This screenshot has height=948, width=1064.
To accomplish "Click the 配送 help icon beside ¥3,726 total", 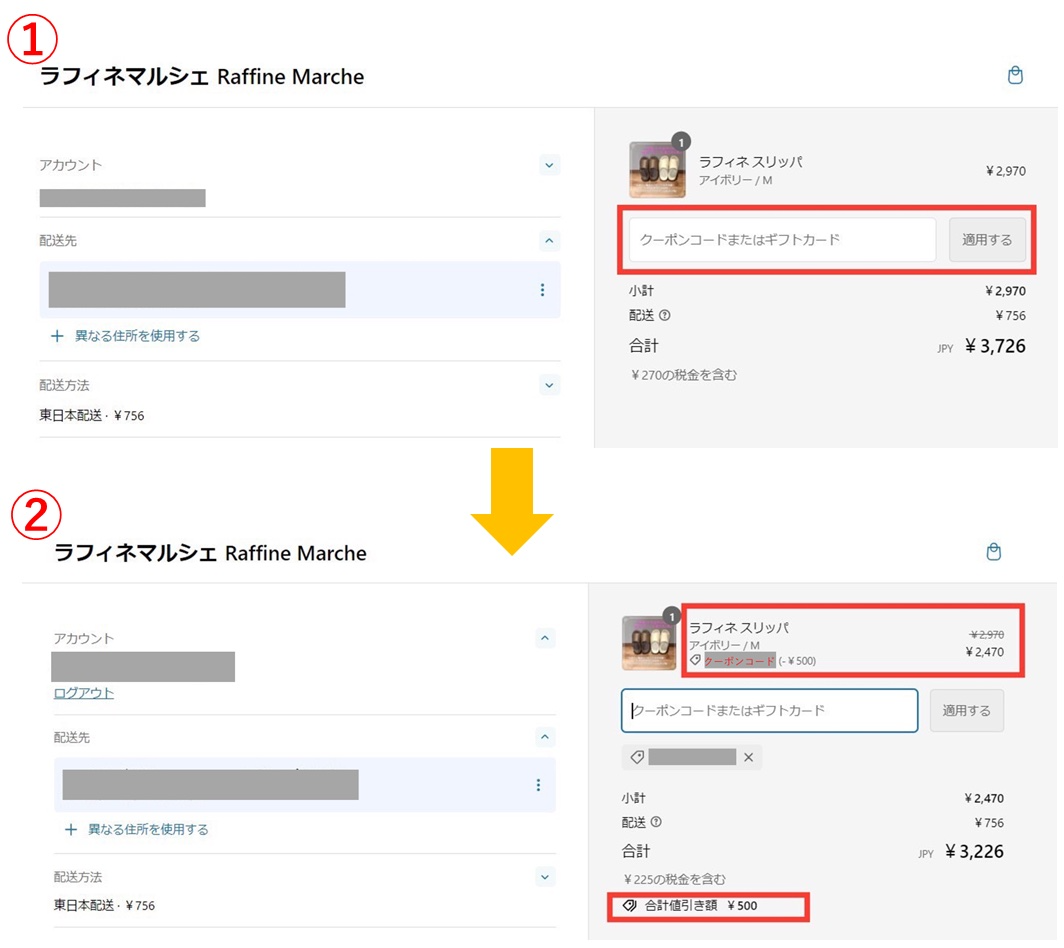I will point(665,316).
